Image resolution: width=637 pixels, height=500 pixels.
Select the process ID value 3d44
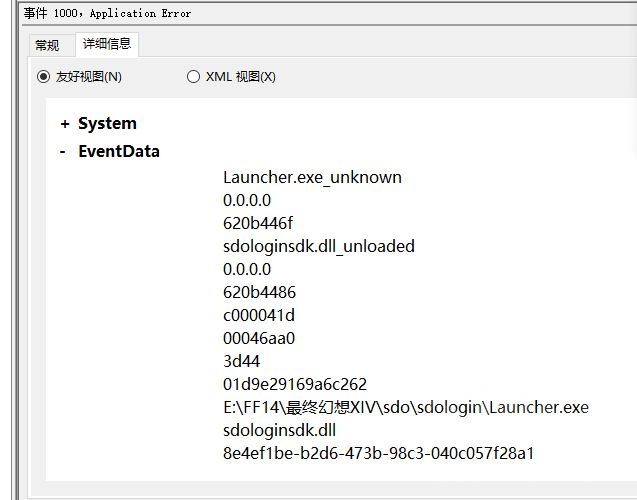coord(242,361)
